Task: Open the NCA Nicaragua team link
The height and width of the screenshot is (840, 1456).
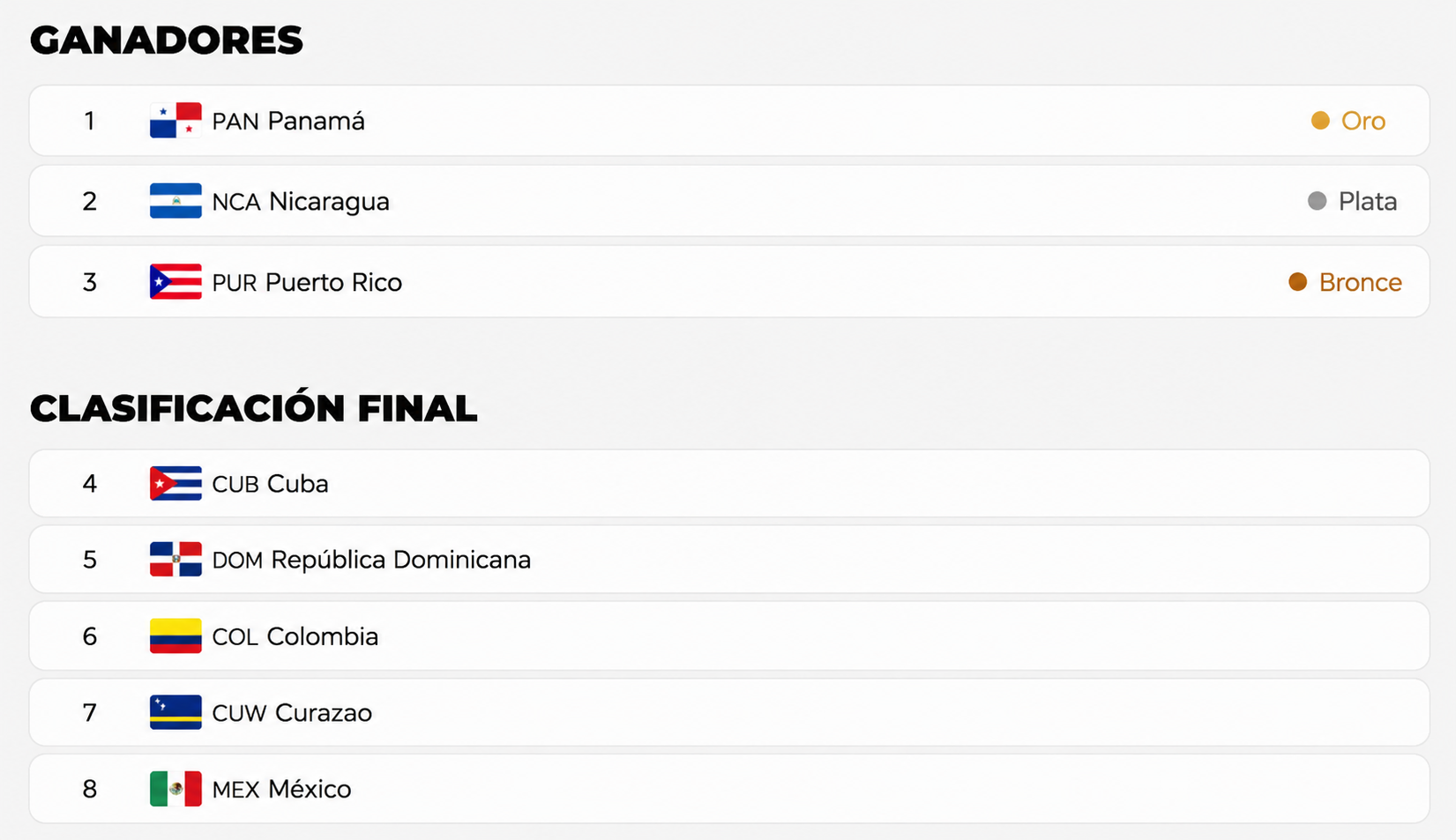Action: [301, 202]
